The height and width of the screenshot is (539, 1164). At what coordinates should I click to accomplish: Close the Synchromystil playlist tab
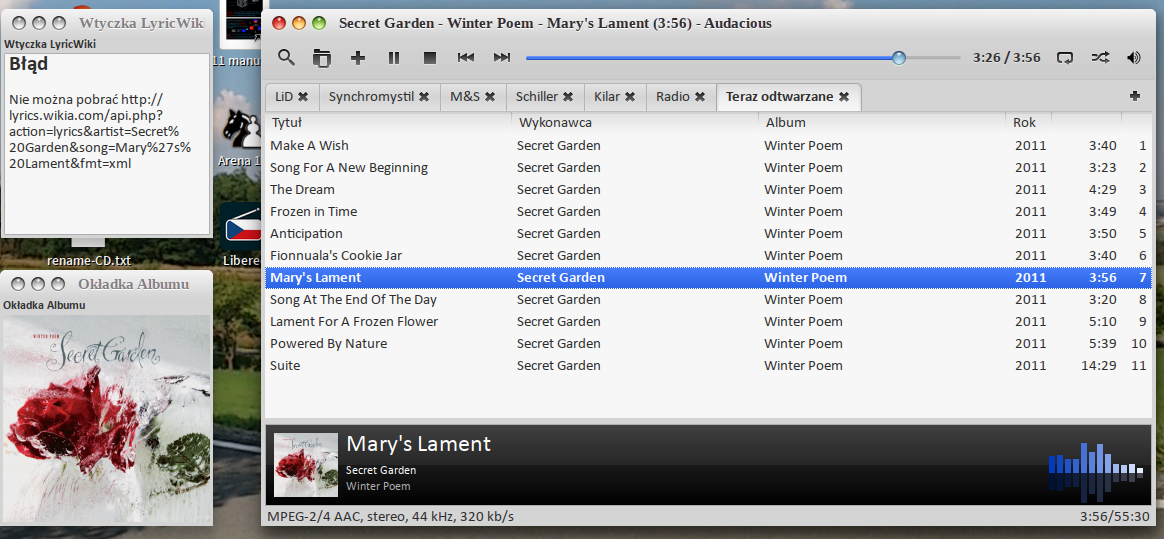424,97
